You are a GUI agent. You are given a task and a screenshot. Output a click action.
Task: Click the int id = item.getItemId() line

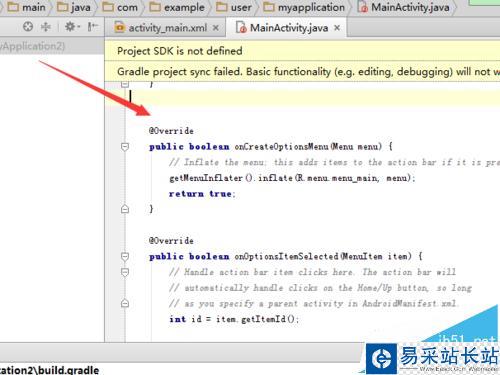tap(234, 319)
